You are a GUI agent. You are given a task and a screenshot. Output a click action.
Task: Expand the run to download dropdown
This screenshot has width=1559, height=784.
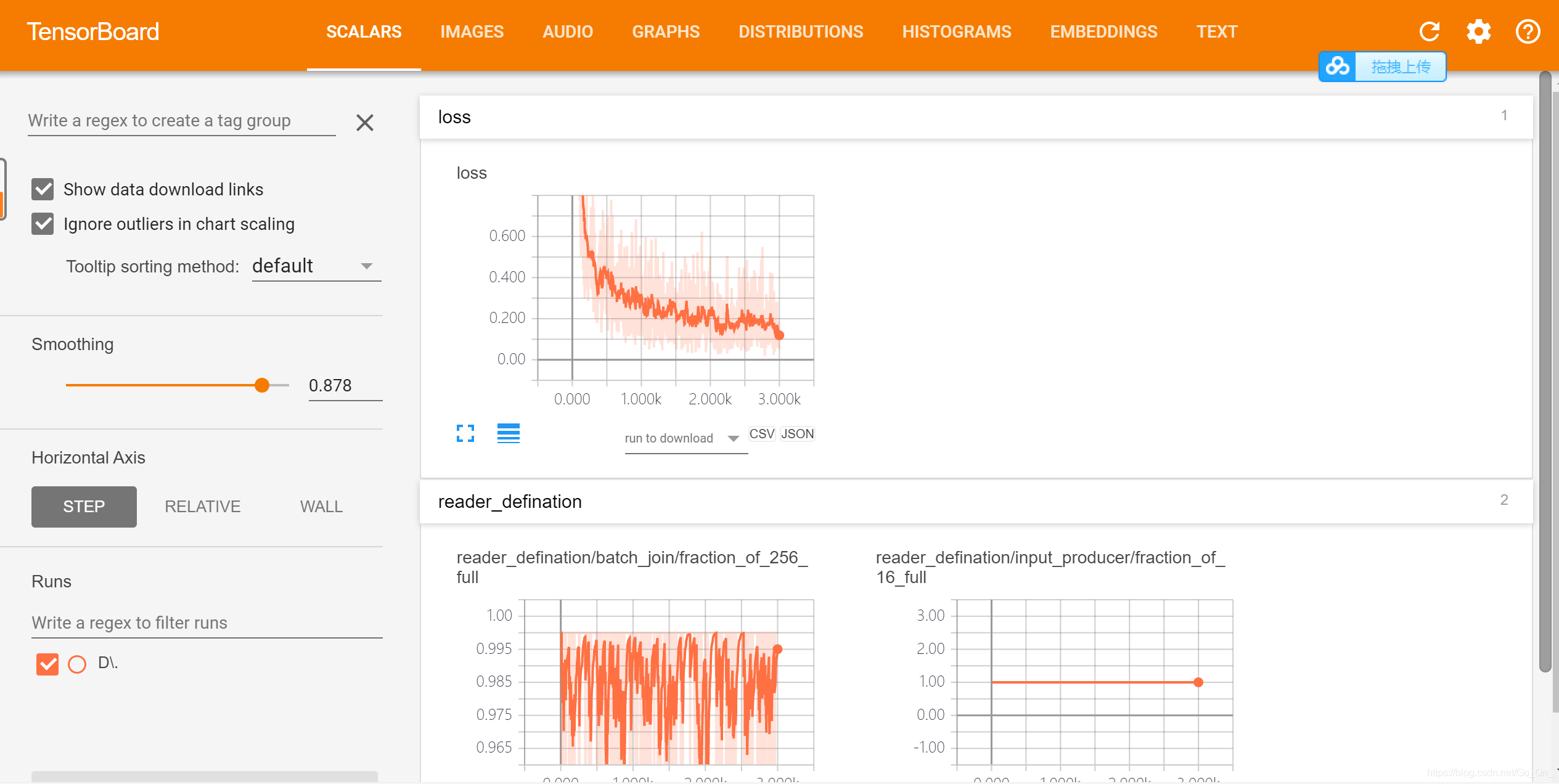(x=733, y=437)
